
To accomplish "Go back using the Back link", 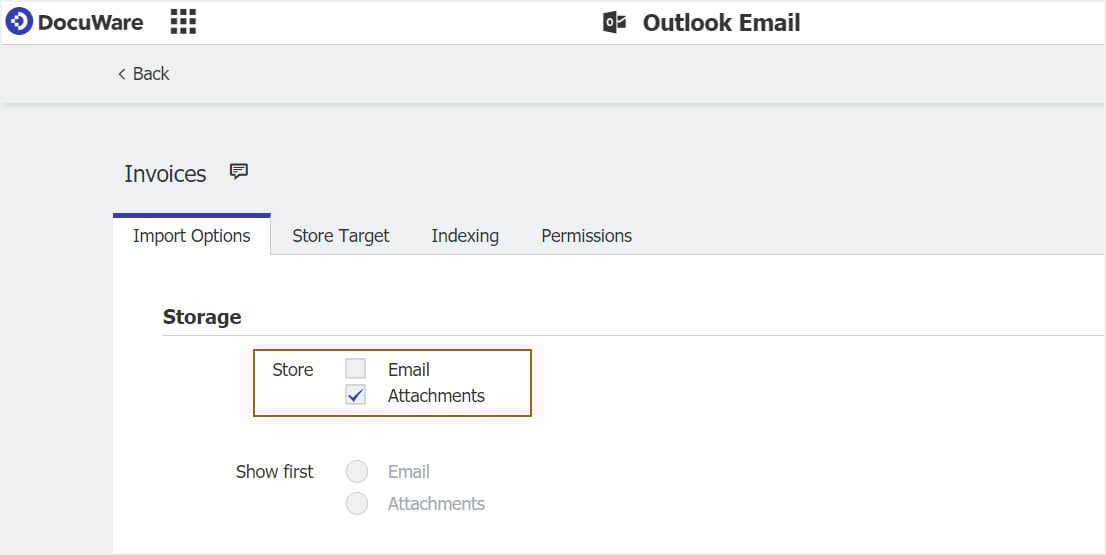I will coord(151,74).
